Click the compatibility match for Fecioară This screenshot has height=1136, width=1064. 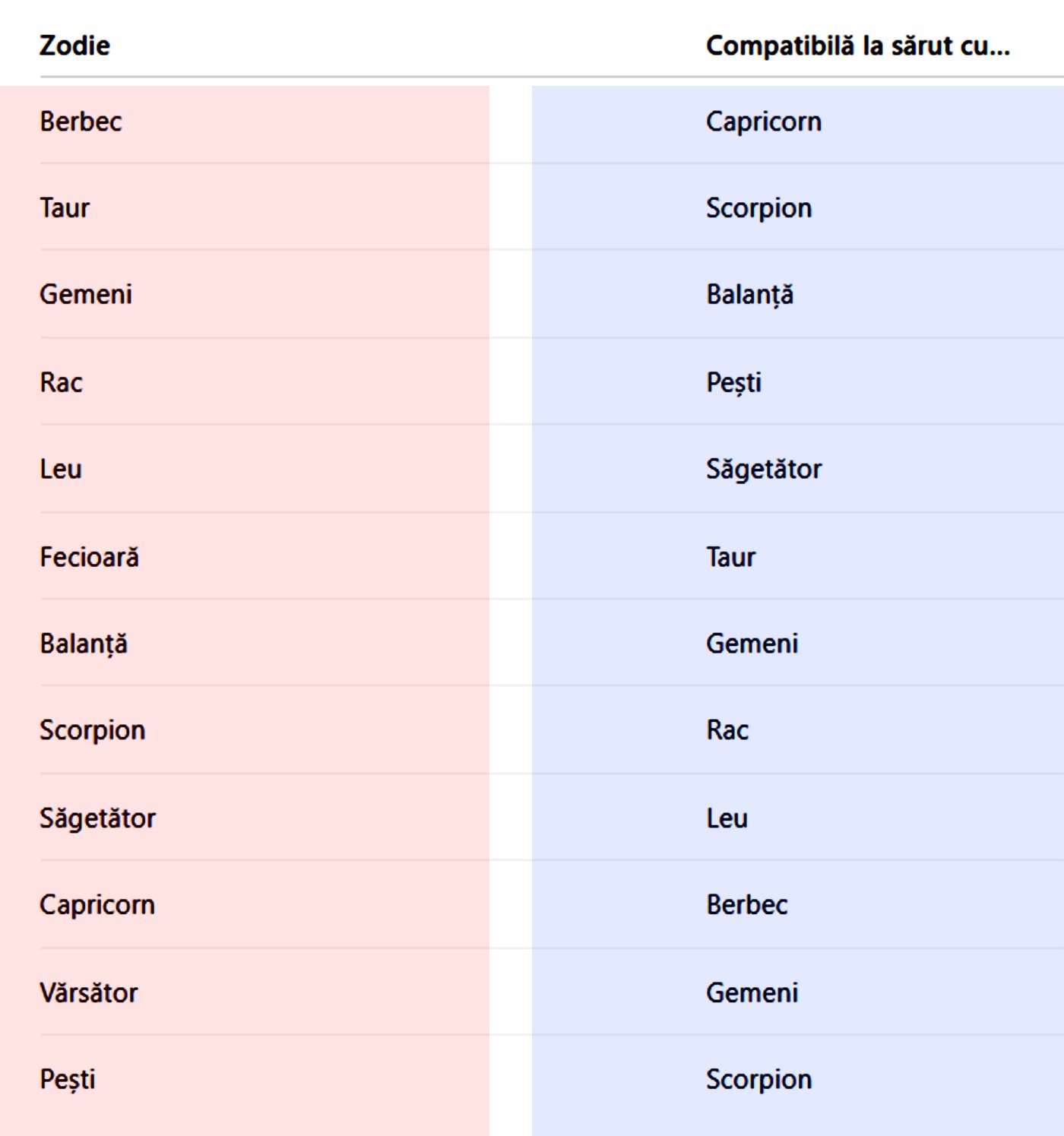(730, 557)
